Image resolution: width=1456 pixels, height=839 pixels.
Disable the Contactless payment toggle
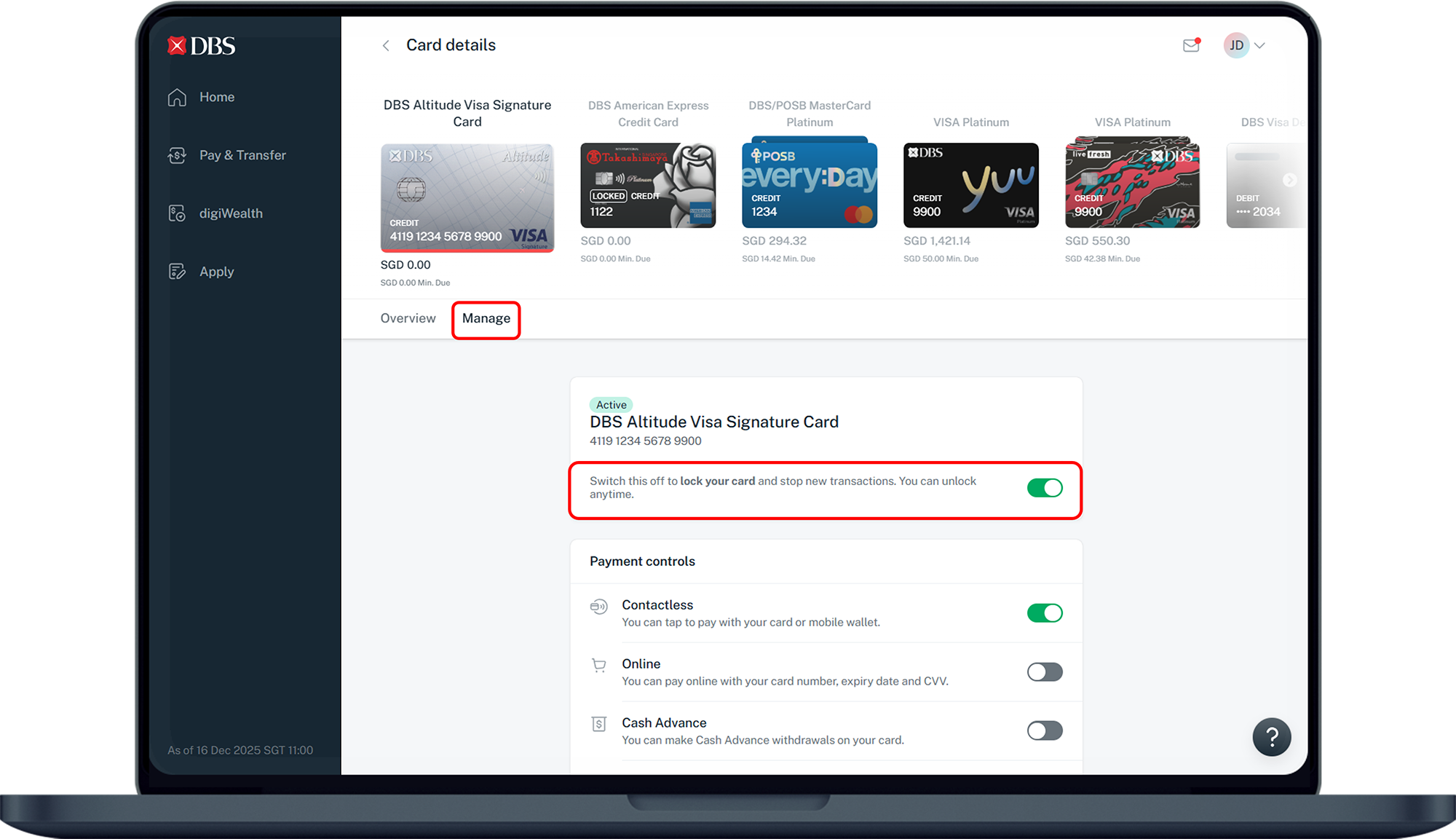tap(1045, 613)
